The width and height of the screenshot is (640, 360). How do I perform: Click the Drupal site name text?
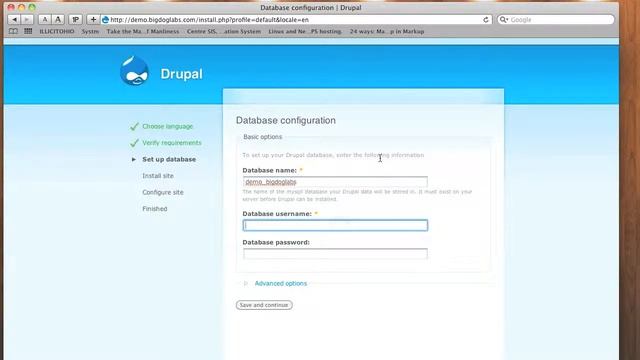tap(181, 74)
